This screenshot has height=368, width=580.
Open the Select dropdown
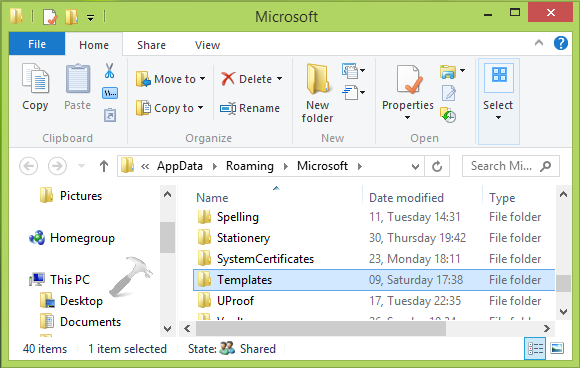coord(498,101)
